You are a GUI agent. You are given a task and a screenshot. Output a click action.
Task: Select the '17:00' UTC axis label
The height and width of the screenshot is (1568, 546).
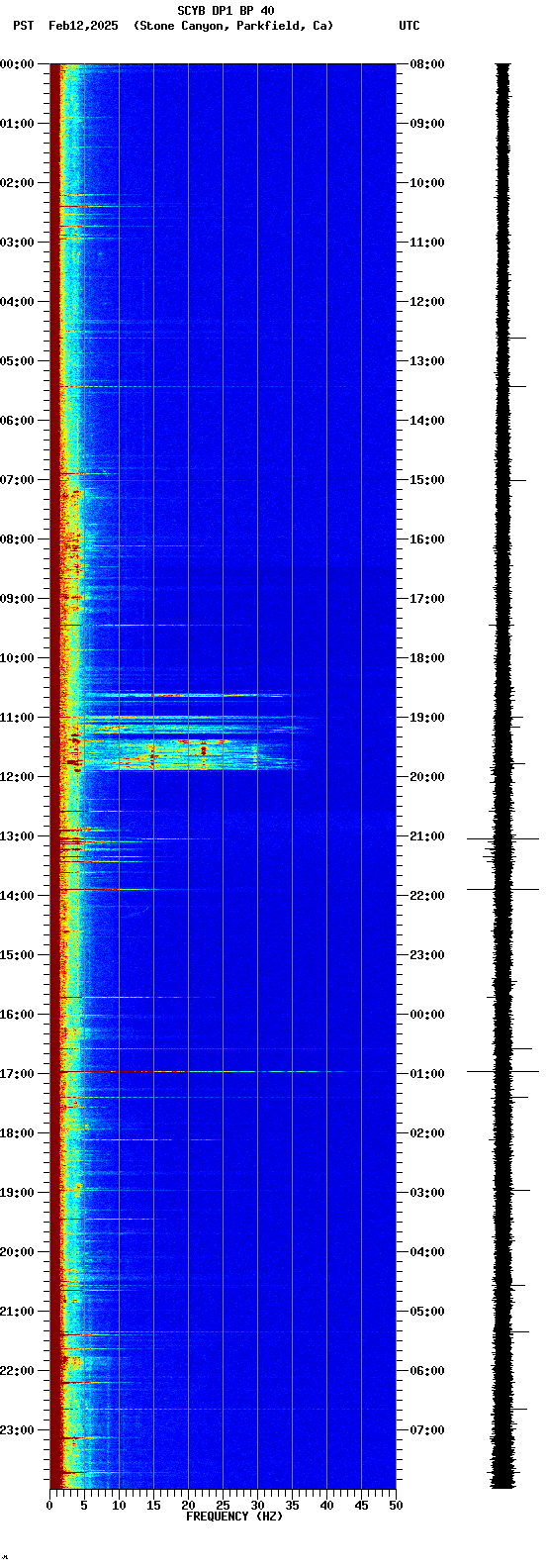(x=427, y=599)
